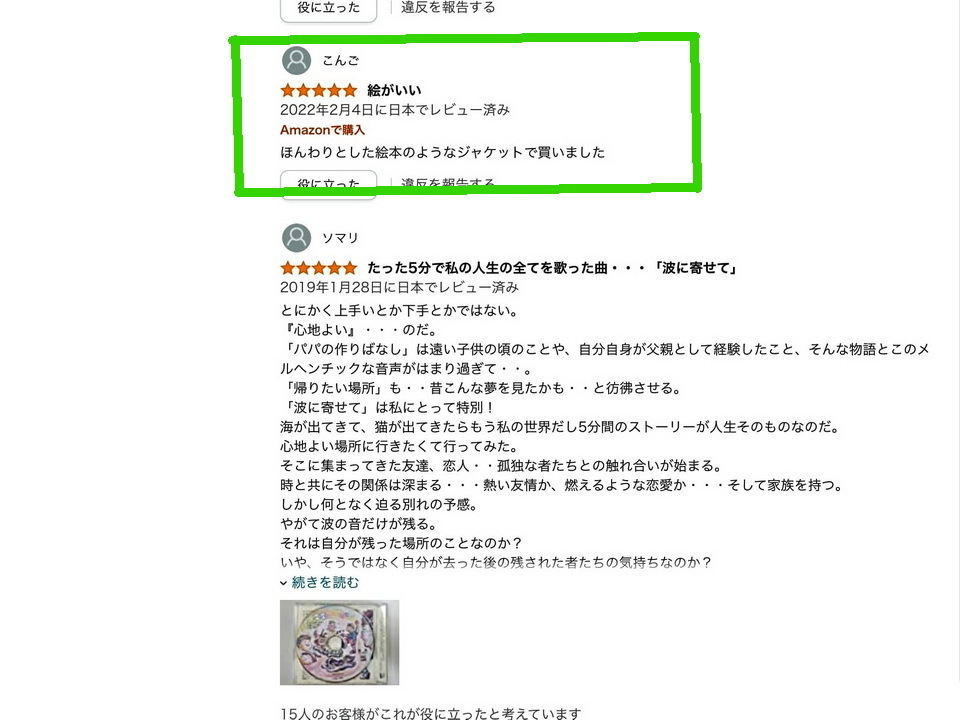Viewport: 960px width, 720px height.
Task: Click five-star rating of 絵がいい review
Action: 318,91
